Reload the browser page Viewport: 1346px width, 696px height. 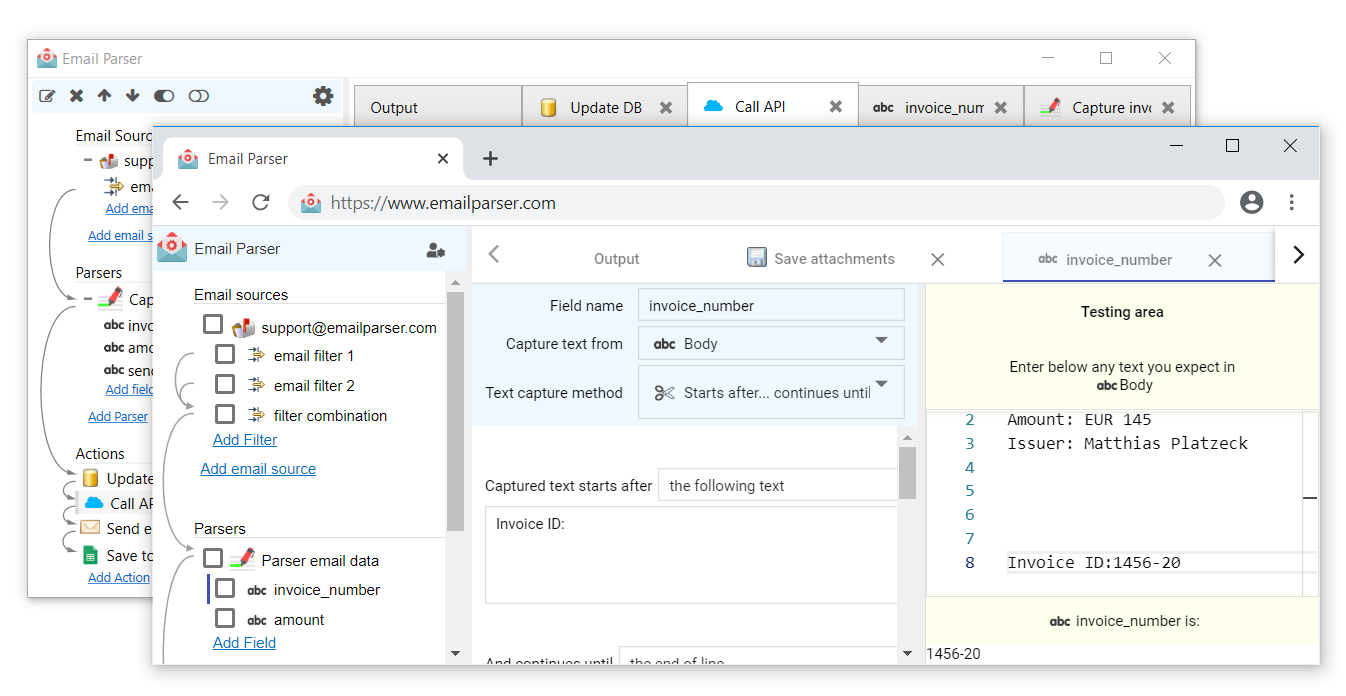point(261,203)
